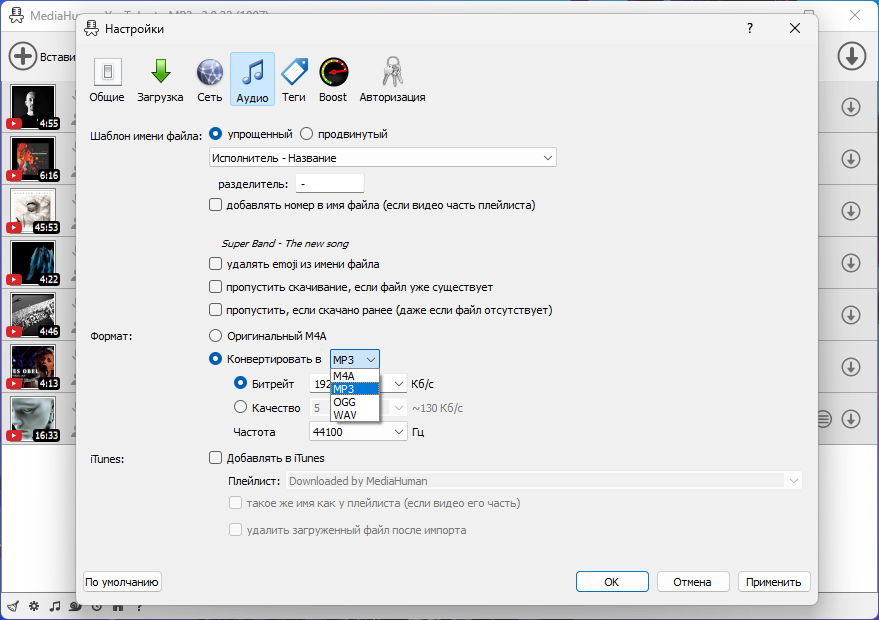Image resolution: width=879 pixels, height=620 pixels.
Task: Expand the bitrate Кб/с dropdown arrow
Action: pyautogui.click(x=399, y=384)
